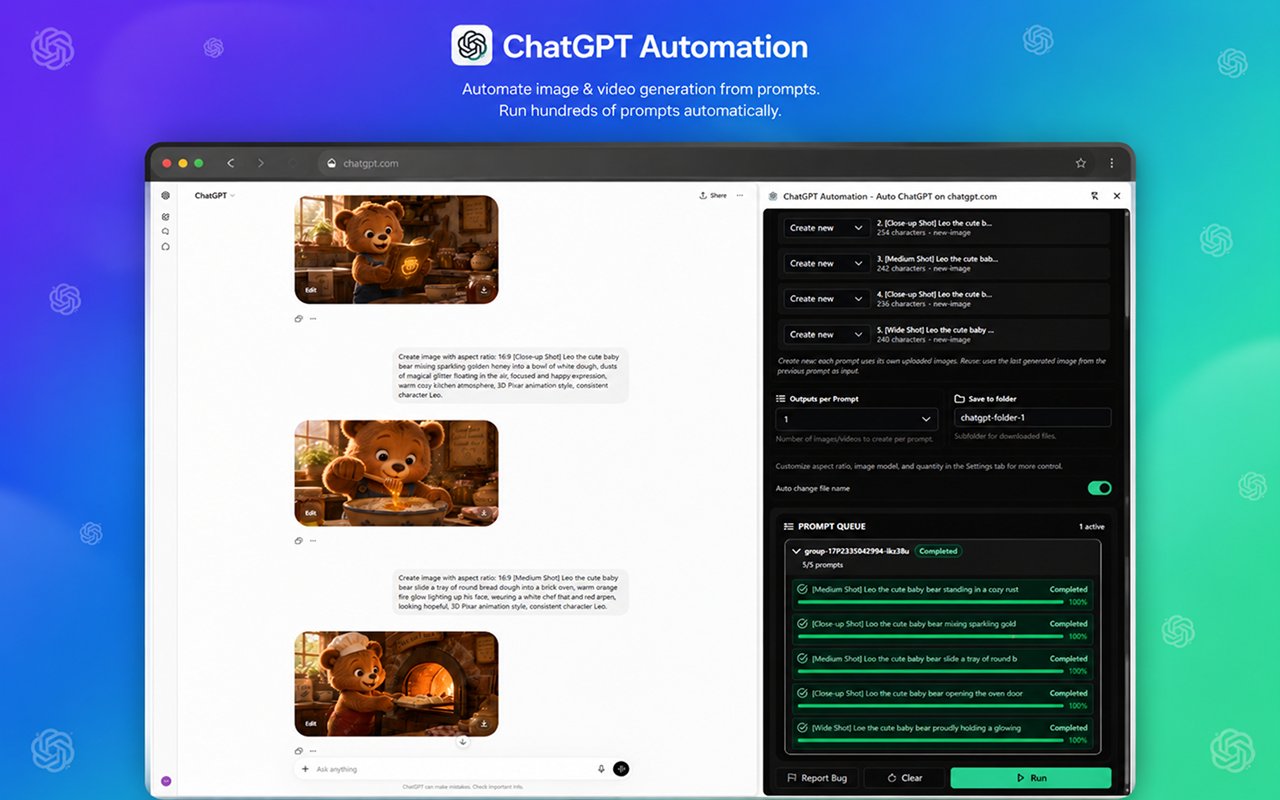Viewport: 1280px width, 800px height.
Task: Click Edit on the bear at brick oven image
Action: [x=311, y=723]
